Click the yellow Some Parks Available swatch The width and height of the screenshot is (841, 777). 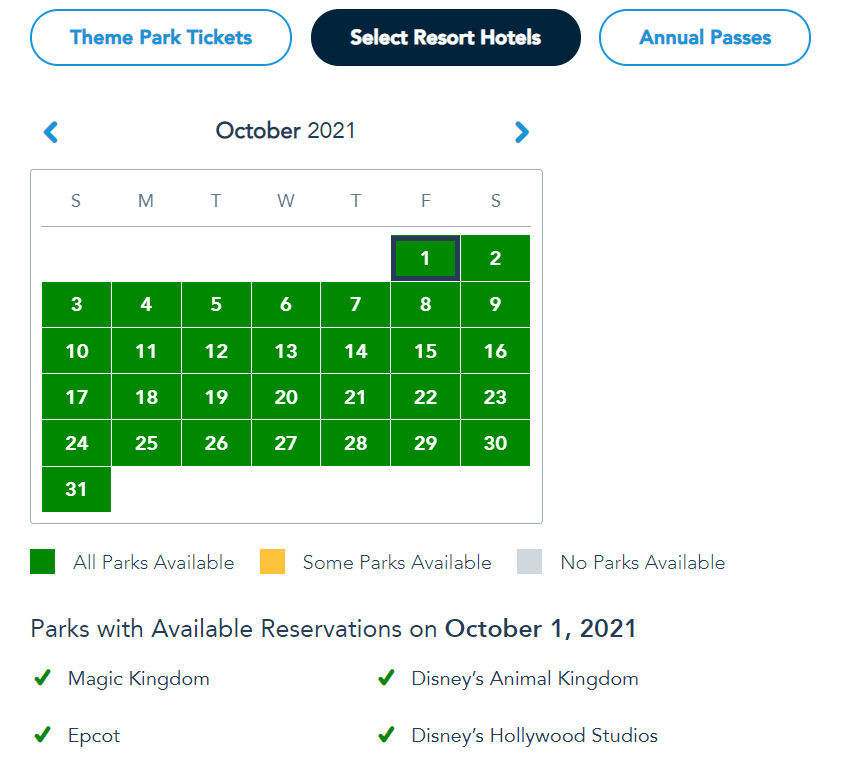click(x=272, y=562)
